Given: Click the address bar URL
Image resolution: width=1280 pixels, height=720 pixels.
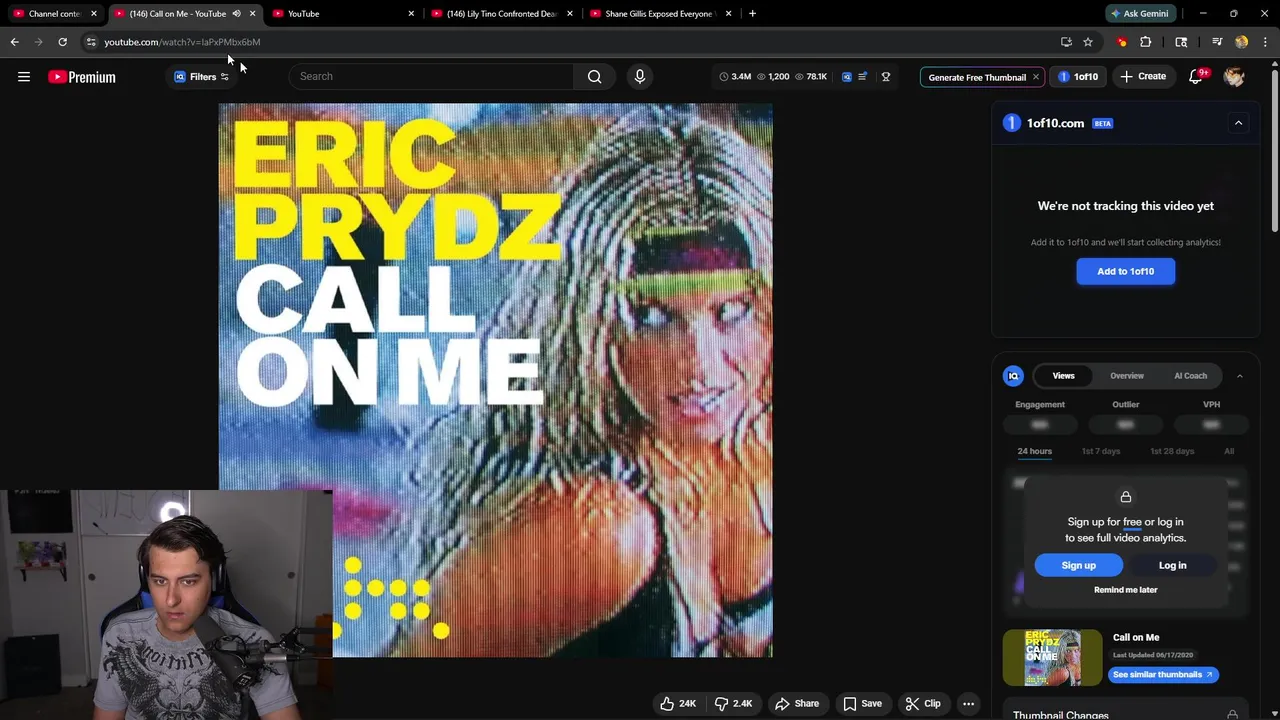Looking at the screenshot, I should coord(182,42).
